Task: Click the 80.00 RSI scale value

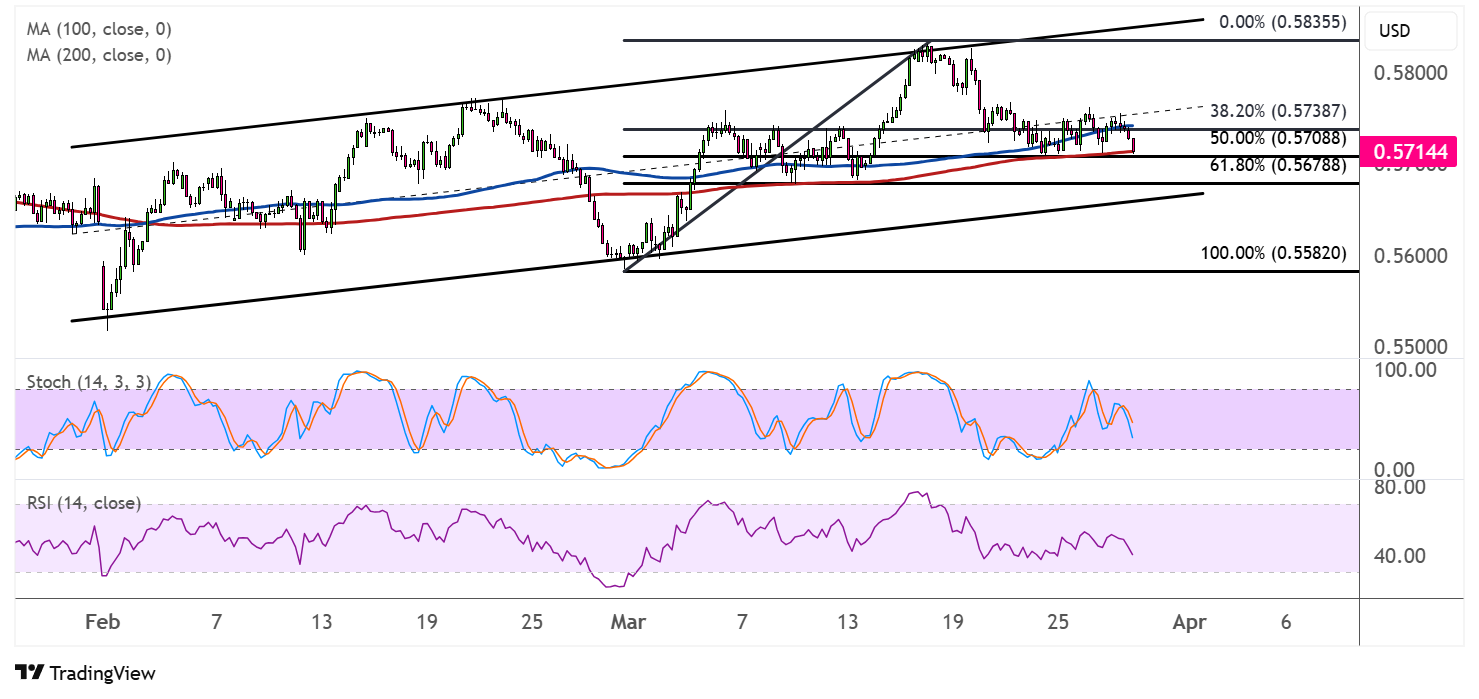Action: click(1400, 487)
